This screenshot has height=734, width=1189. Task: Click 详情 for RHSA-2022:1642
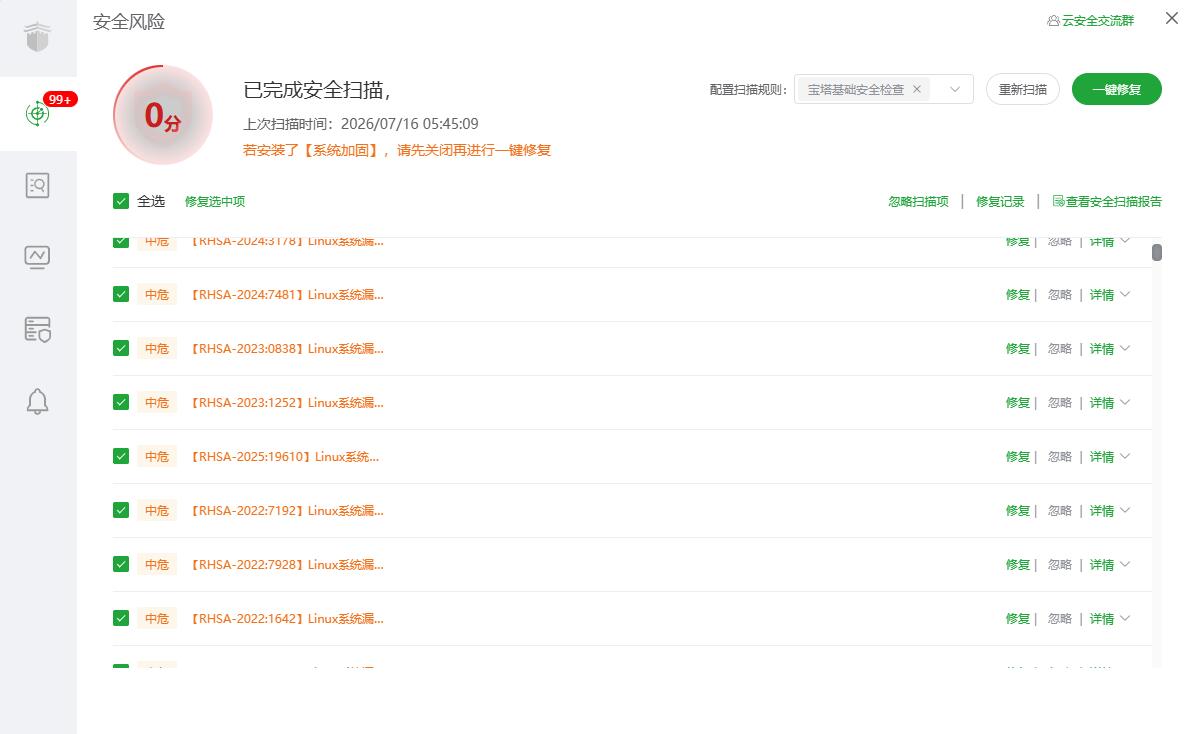[1102, 619]
